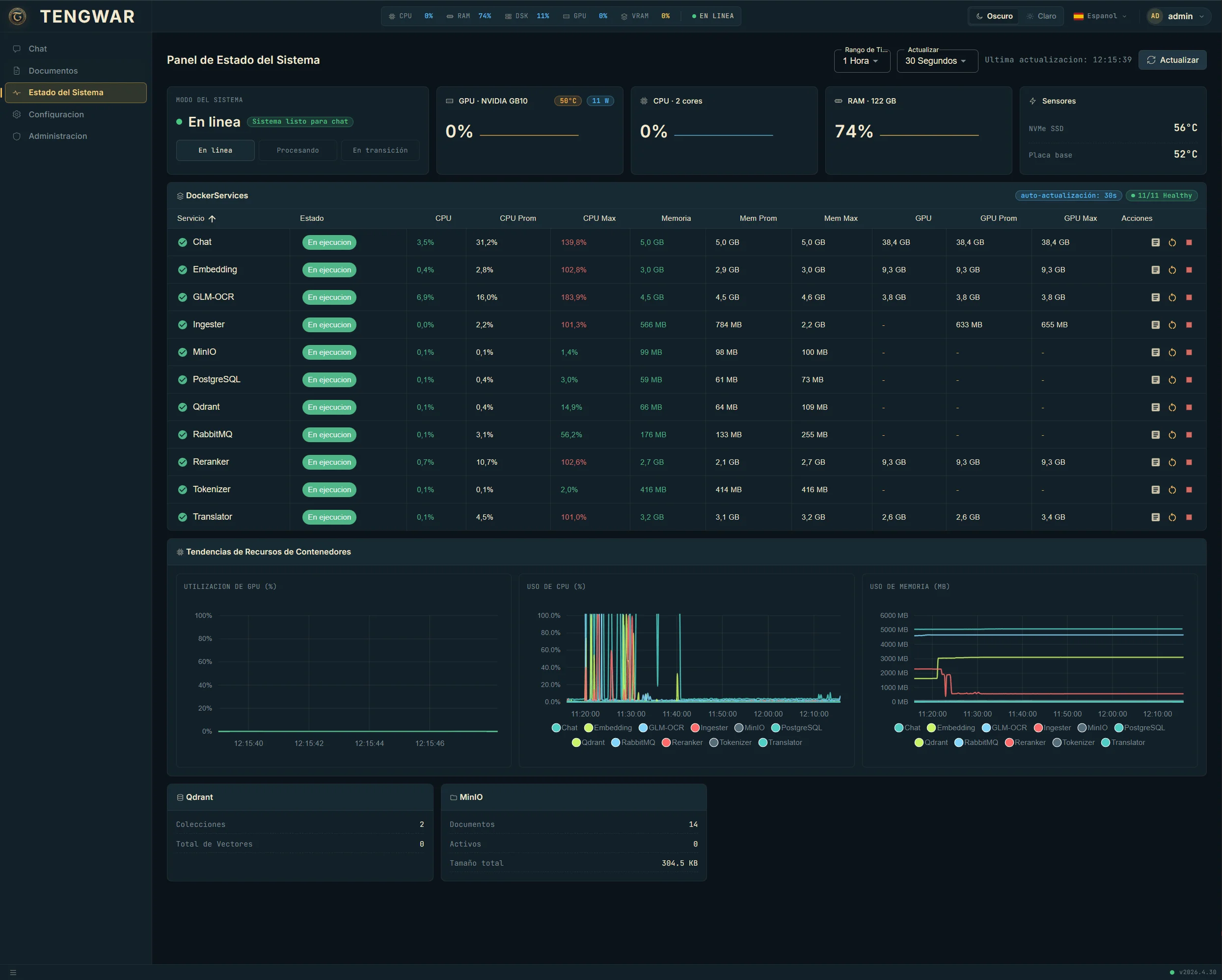Screen dimensions: 1222x980
Task: Sort table by GPU Prom column
Action: pyautogui.click(x=998, y=219)
